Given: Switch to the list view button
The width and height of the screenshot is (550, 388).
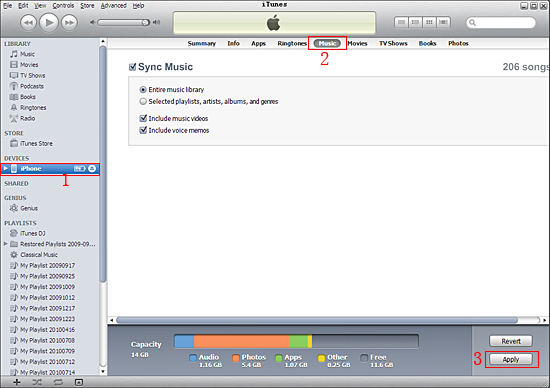Looking at the screenshot, I should (401, 22).
